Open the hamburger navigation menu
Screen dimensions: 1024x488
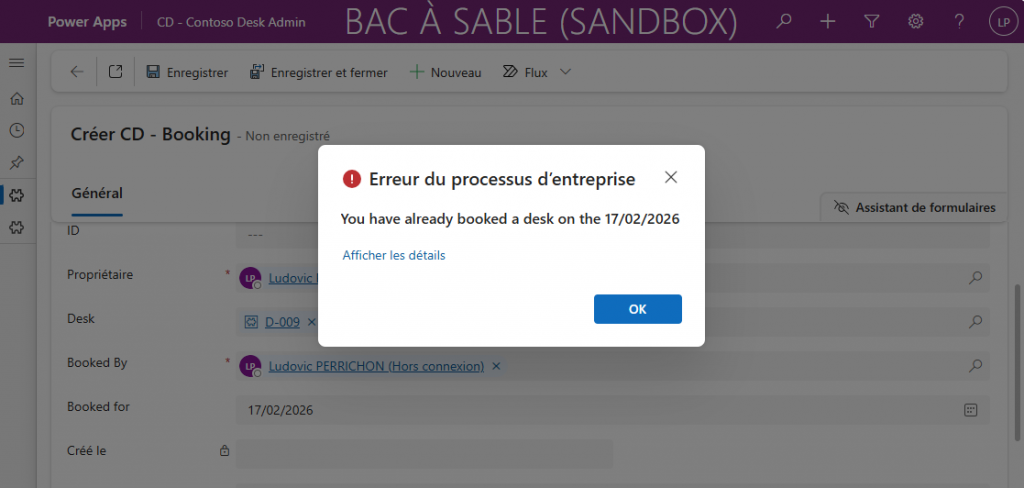pyautogui.click(x=17, y=63)
